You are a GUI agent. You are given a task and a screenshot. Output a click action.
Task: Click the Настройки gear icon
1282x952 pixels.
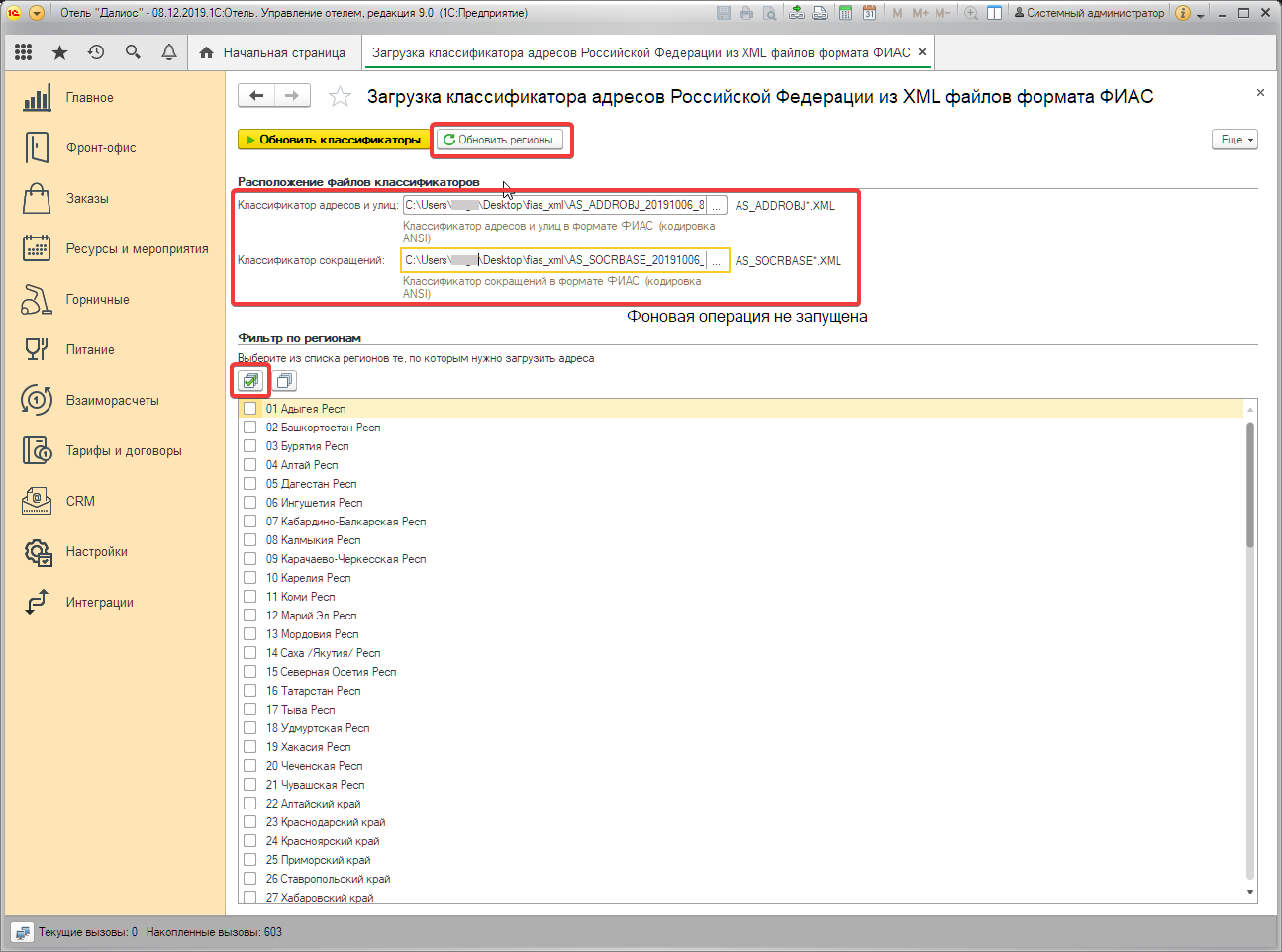[x=38, y=552]
